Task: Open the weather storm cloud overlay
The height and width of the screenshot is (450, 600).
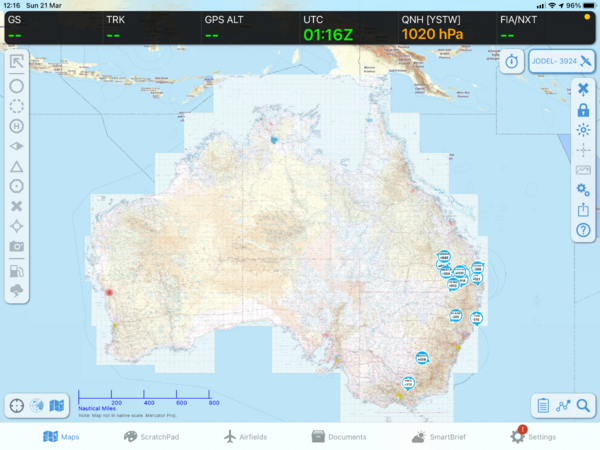Action: tap(17, 291)
